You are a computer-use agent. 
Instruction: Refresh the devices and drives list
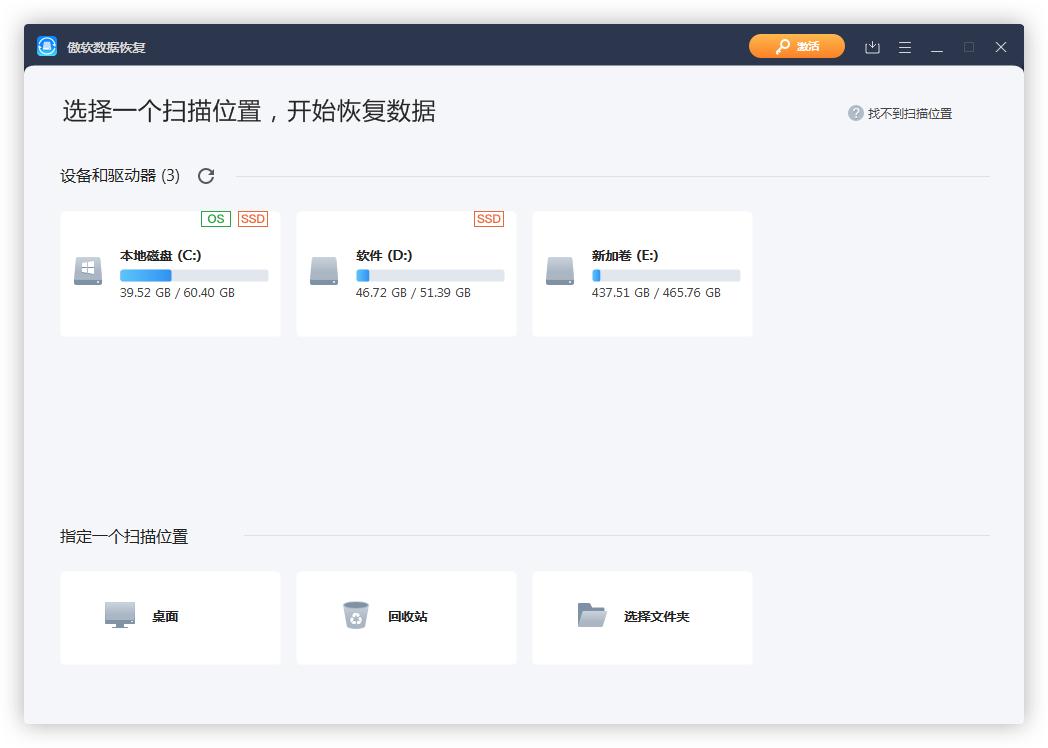point(206,175)
